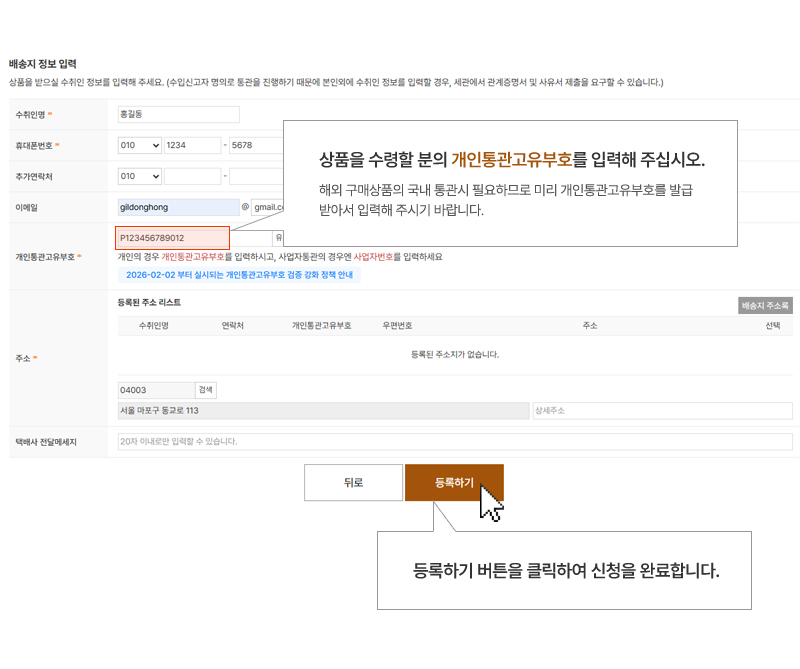The height and width of the screenshot is (669, 800).
Task: Click the email ID field with gildonghong
Action: click(178, 207)
